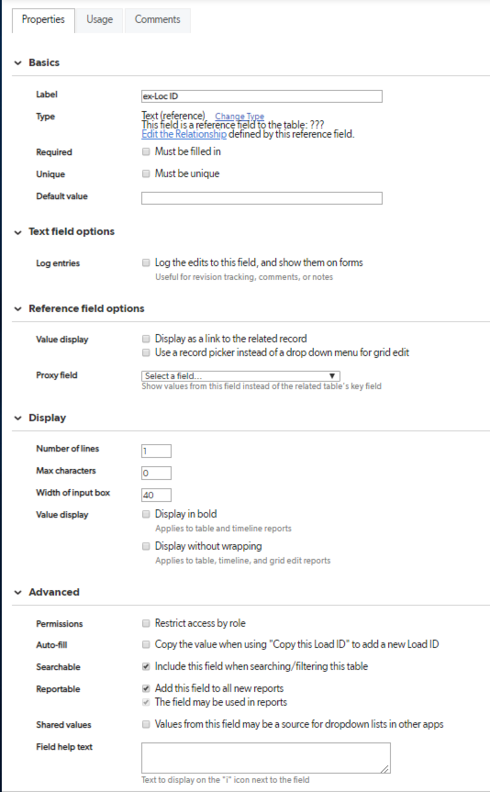Collapse the Reference field options chevron
The height and width of the screenshot is (792, 490).
(18, 309)
